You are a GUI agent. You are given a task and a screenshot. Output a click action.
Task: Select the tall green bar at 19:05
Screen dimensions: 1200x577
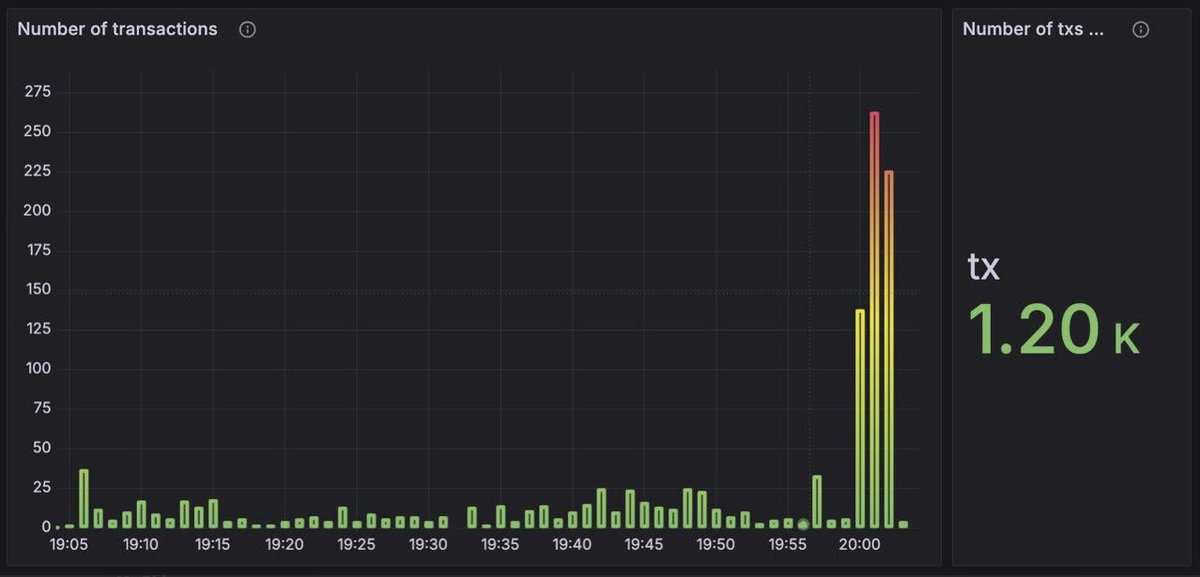(83, 498)
